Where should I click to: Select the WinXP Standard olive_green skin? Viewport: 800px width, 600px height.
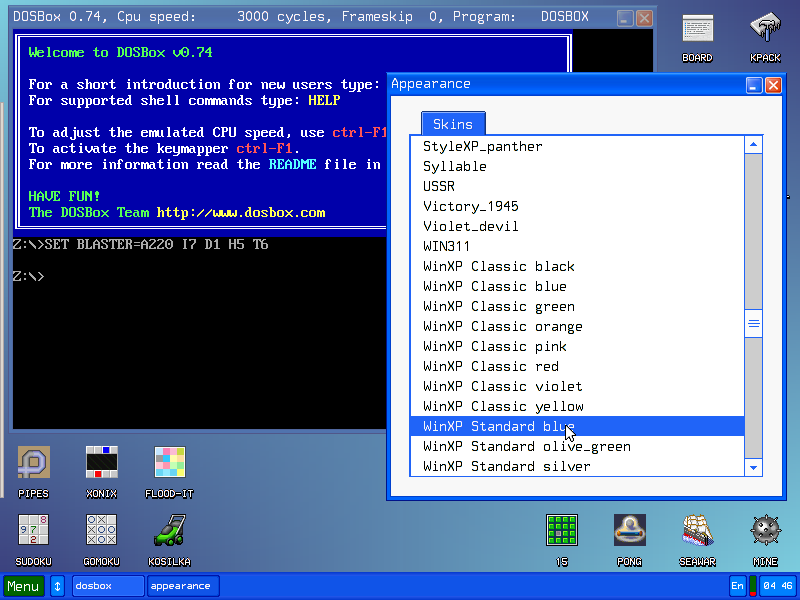pos(577,446)
